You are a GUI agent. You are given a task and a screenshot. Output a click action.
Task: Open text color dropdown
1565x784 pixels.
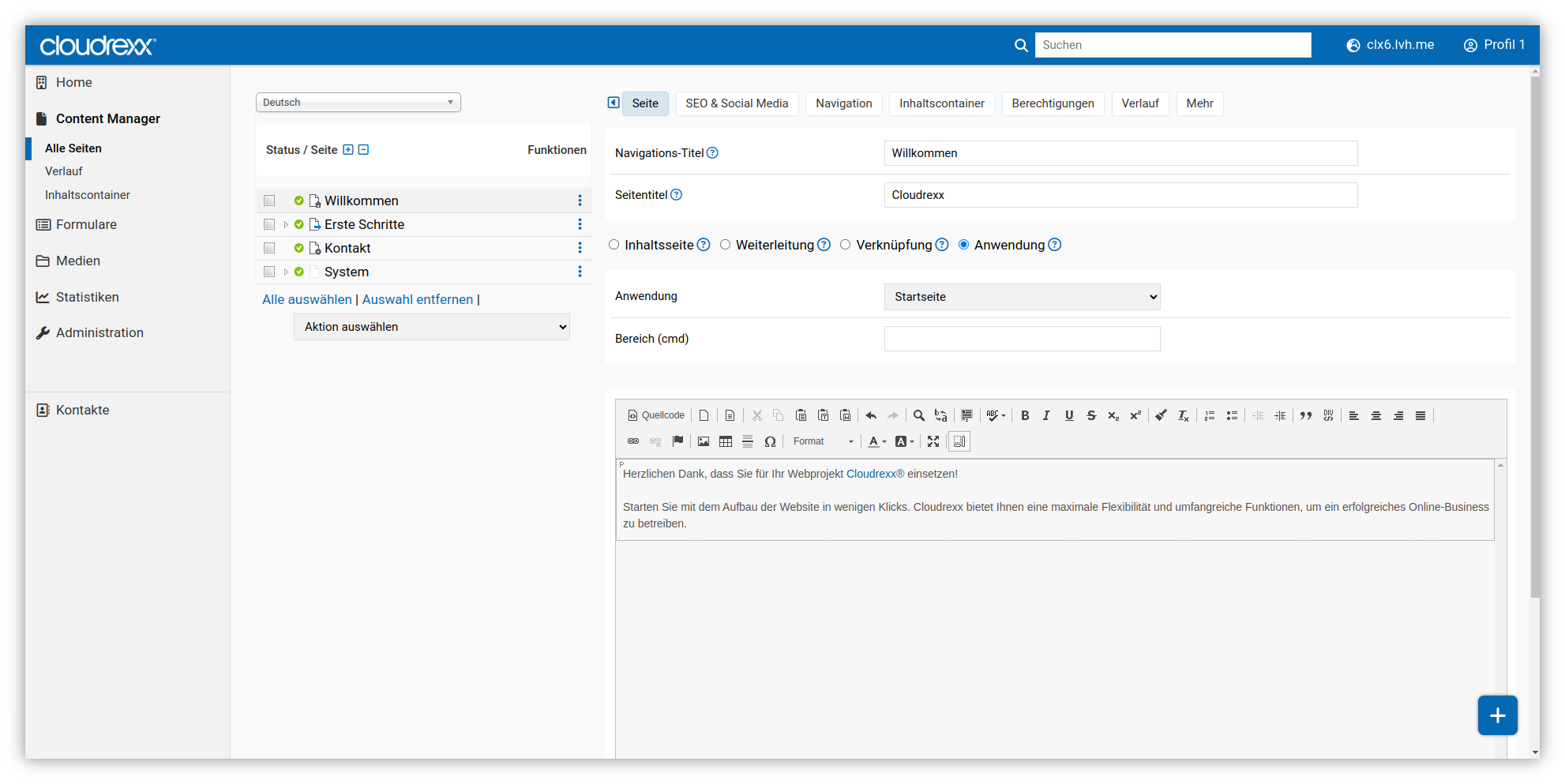click(877, 441)
